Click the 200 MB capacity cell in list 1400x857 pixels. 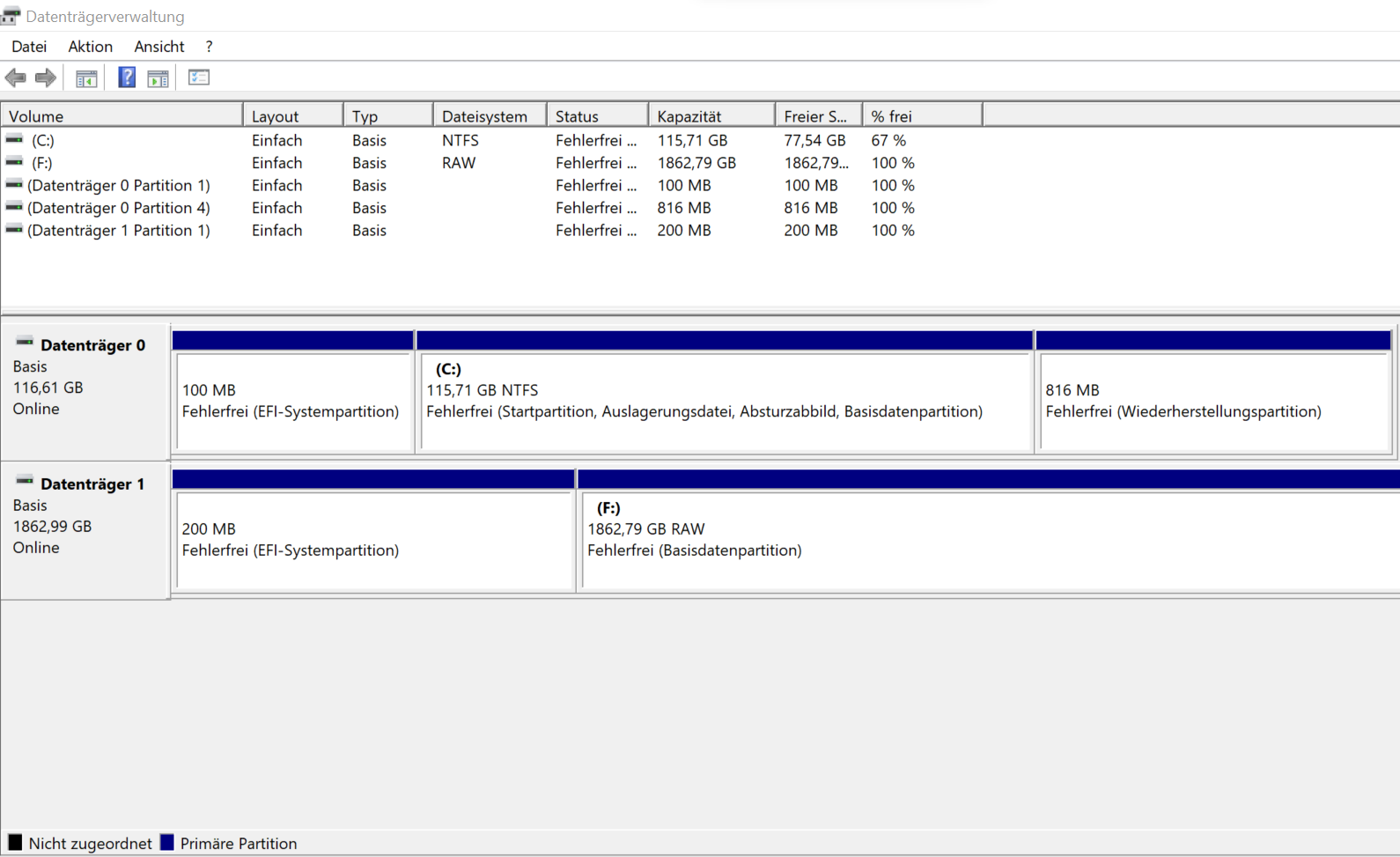(x=684, y=230)
